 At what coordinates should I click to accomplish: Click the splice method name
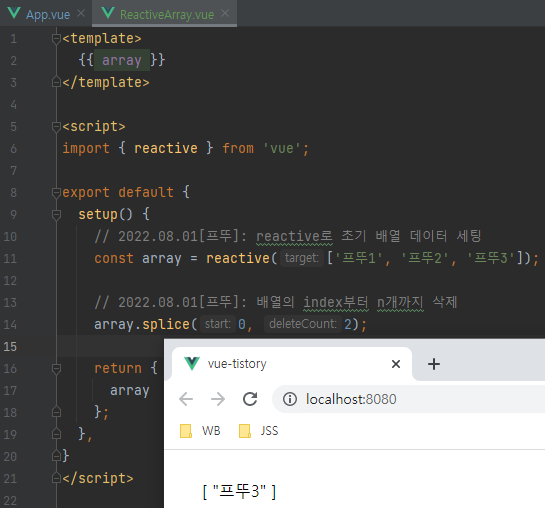(x=166, y=324)
